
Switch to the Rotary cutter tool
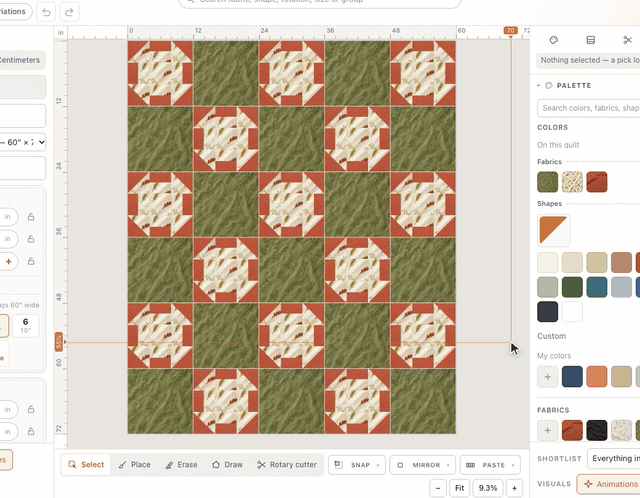pos(287,465)
